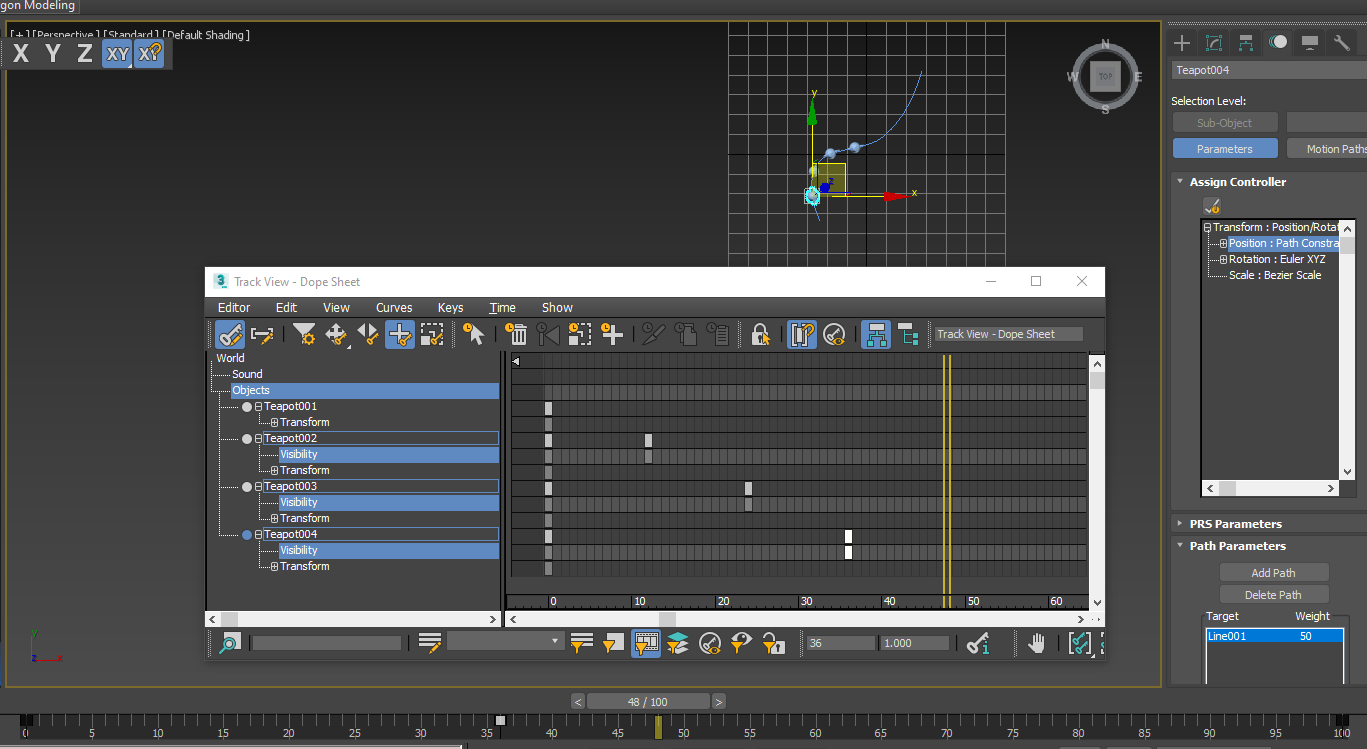The width and height of the screenshot is (1367, 749).
Task: Toggle the Lock Selection padlock
Action: point(761,334)
